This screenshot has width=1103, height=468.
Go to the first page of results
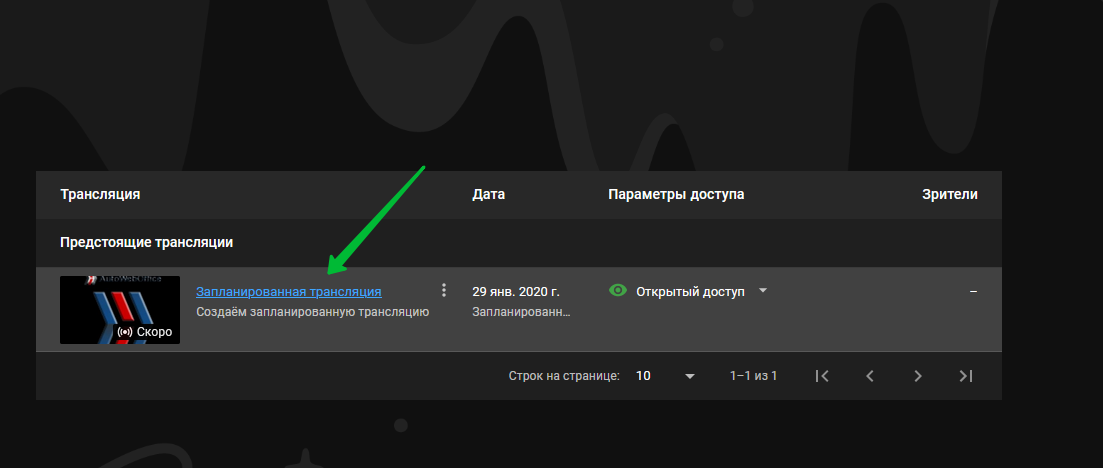pyautogui.click(x=821, y=376)
